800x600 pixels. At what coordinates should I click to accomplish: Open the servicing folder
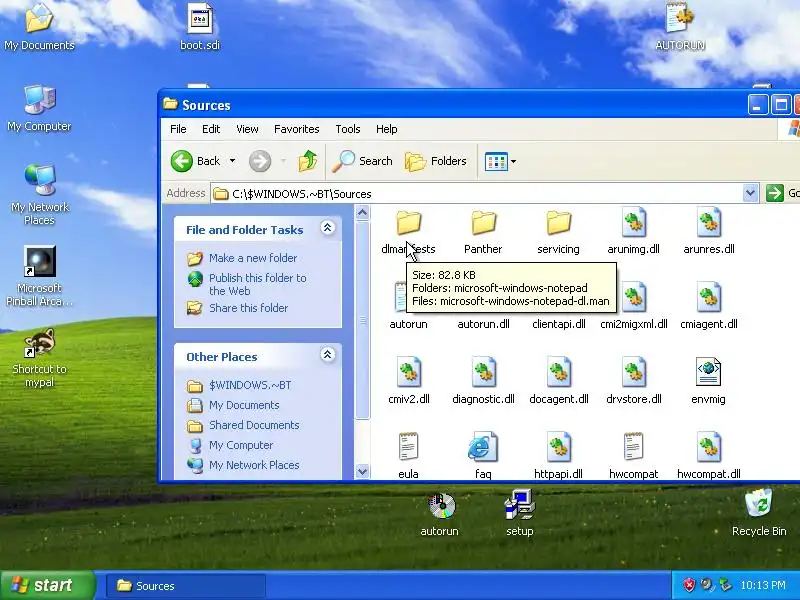(558, 232)
